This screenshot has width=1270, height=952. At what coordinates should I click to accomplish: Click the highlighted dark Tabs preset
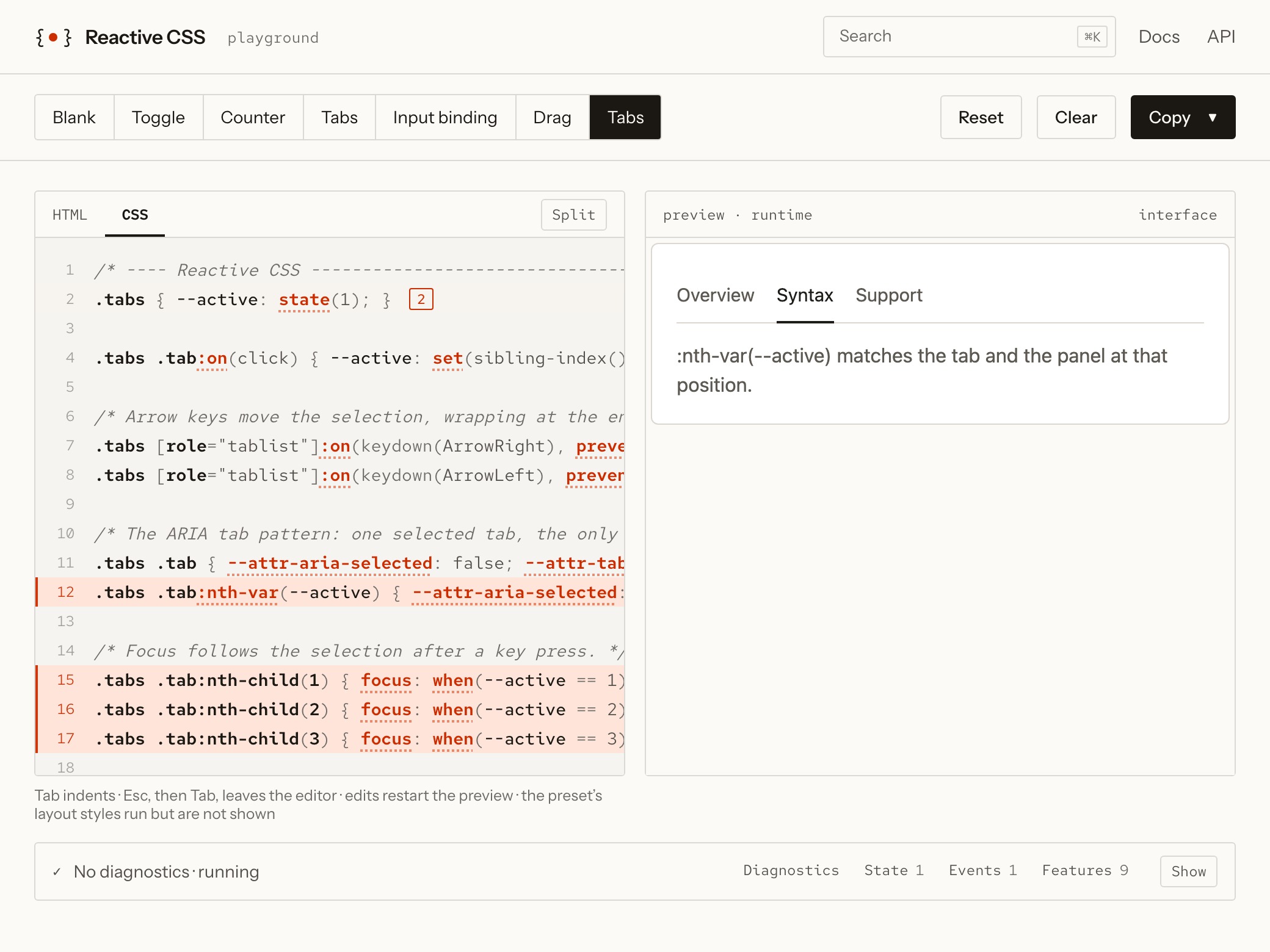(x=625, y=117)
